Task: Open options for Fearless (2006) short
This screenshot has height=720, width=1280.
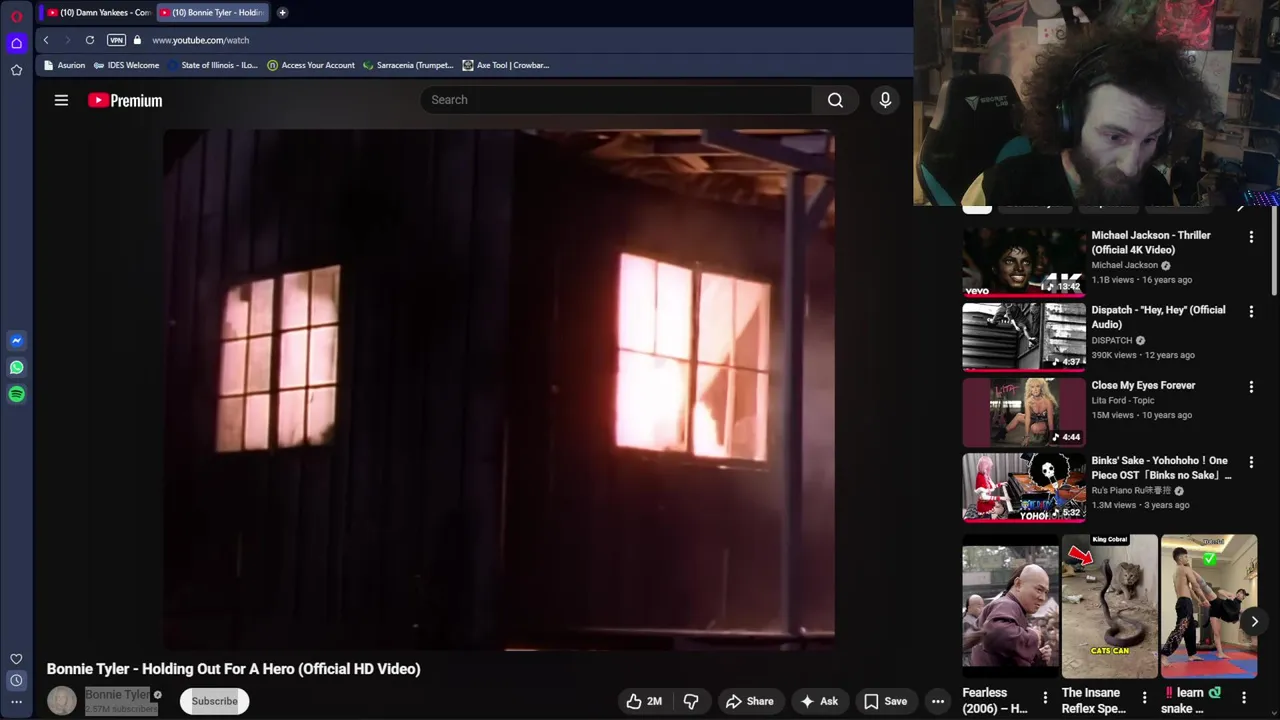Action: [x=1045, y=698]
